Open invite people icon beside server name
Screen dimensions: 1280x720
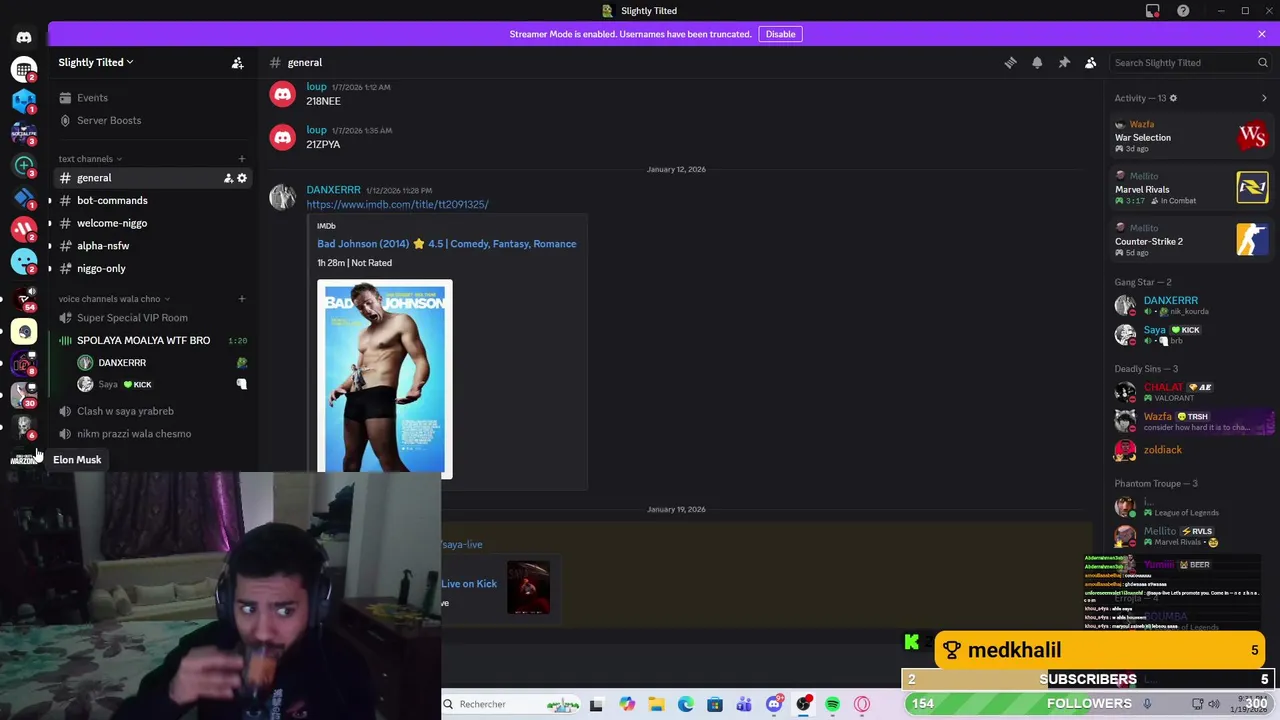pos(238,63)
